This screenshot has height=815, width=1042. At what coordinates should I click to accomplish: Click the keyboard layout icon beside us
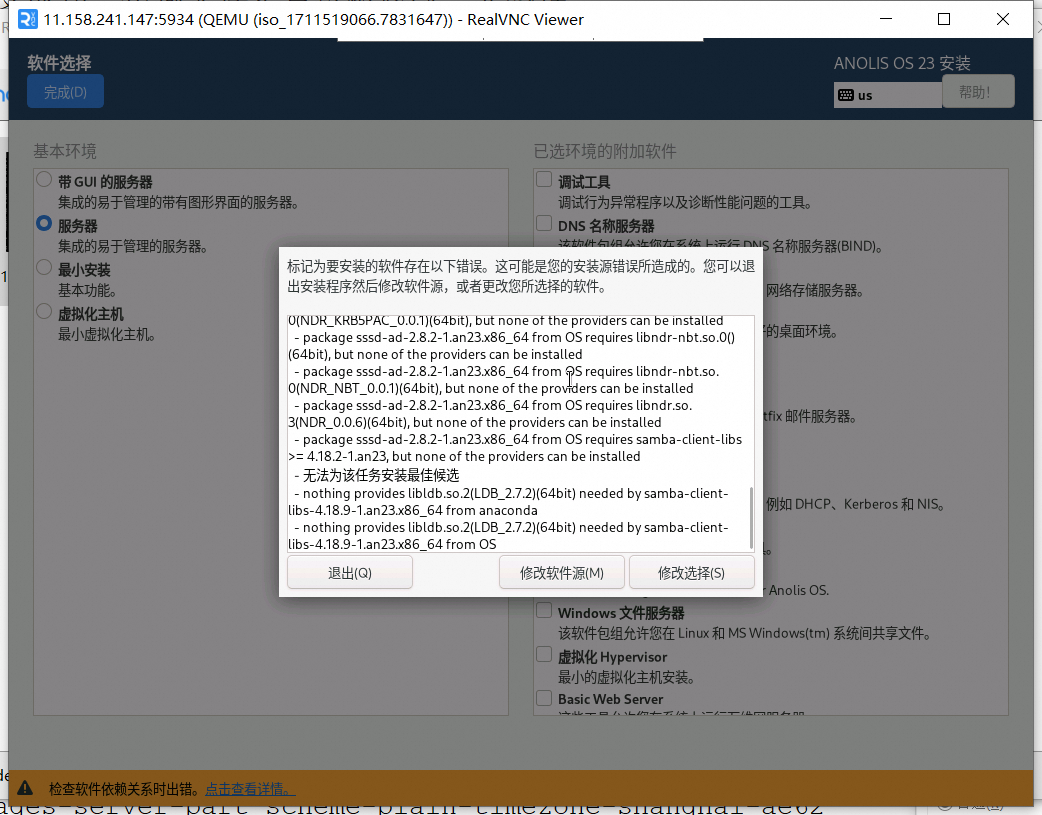pyautogui.click(x=846, y=95)
